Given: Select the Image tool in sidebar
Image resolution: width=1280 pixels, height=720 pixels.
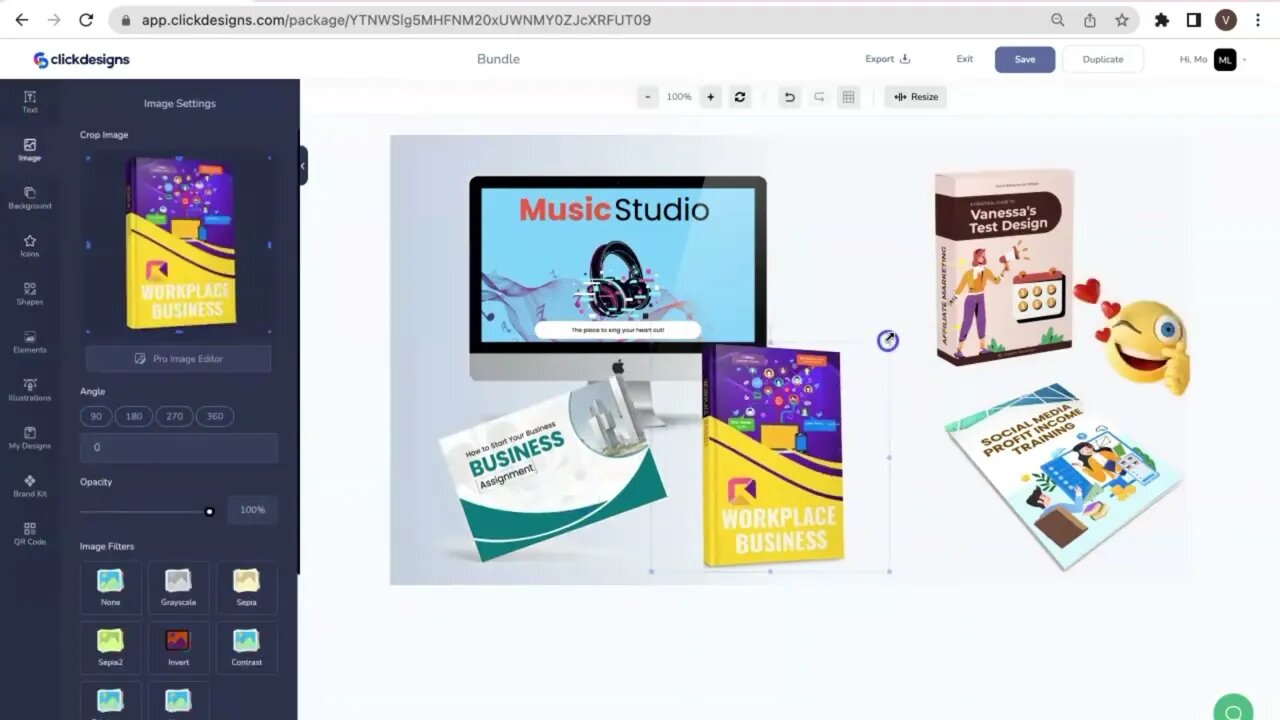Looking at the screenshot, I should tap(30, 150).
